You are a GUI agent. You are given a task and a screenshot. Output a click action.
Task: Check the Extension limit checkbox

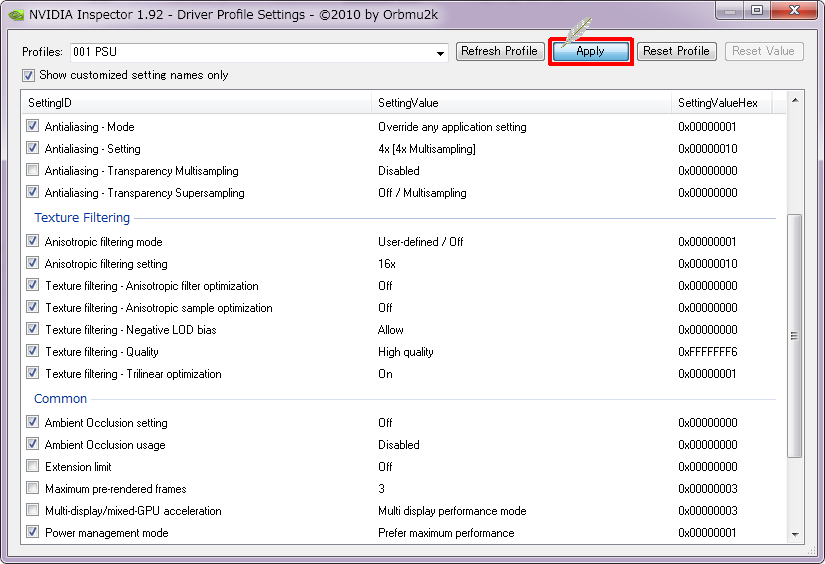(33, 466)
